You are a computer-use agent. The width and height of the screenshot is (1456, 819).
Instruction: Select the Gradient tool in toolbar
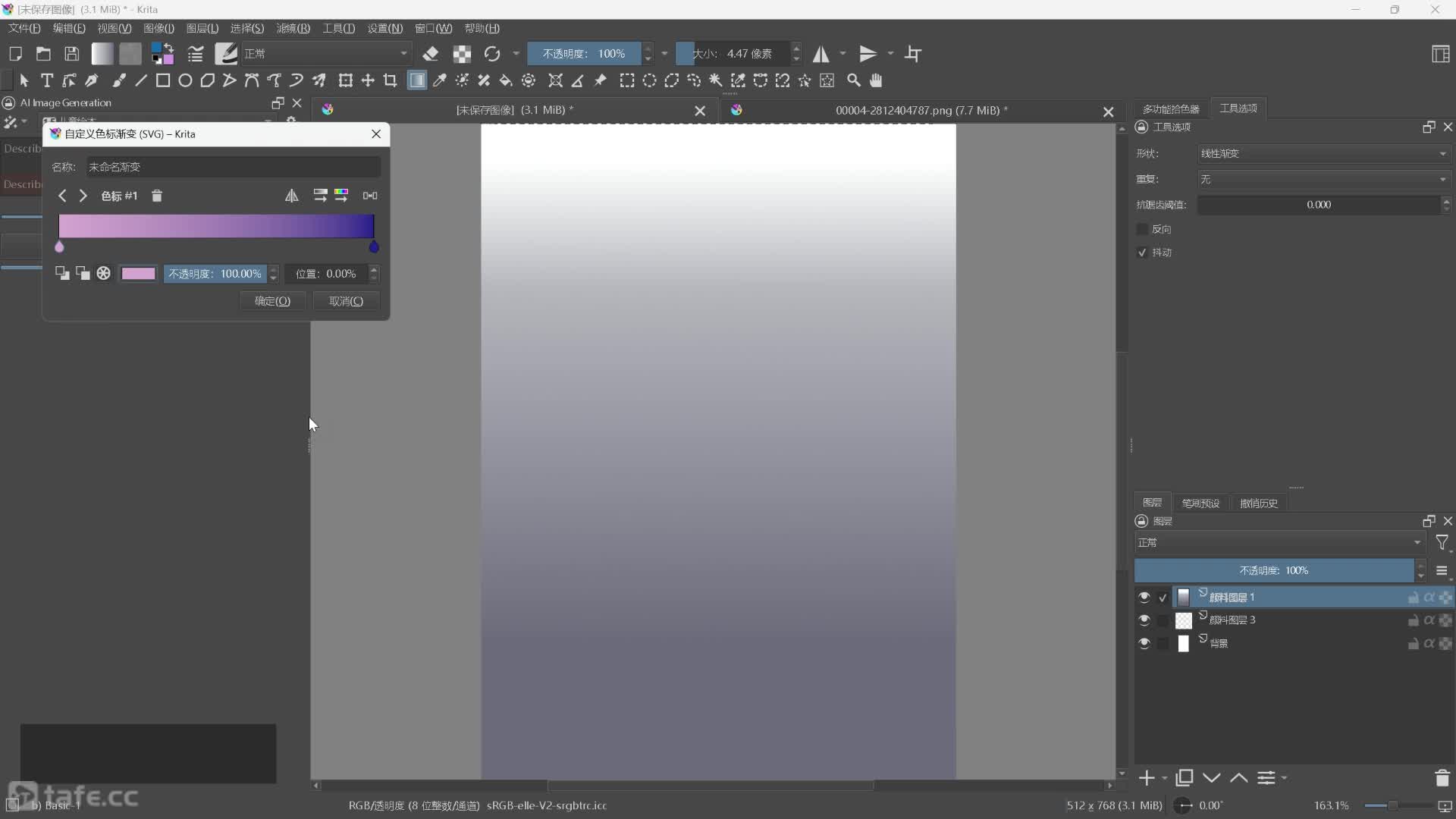[x=417, y=80]
